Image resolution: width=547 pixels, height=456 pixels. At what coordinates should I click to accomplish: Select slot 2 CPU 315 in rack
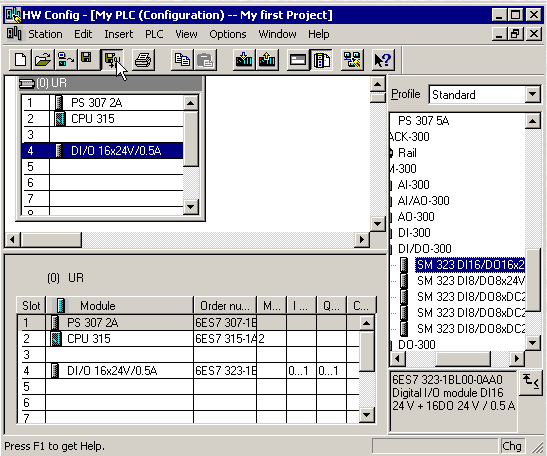point(102,119)
